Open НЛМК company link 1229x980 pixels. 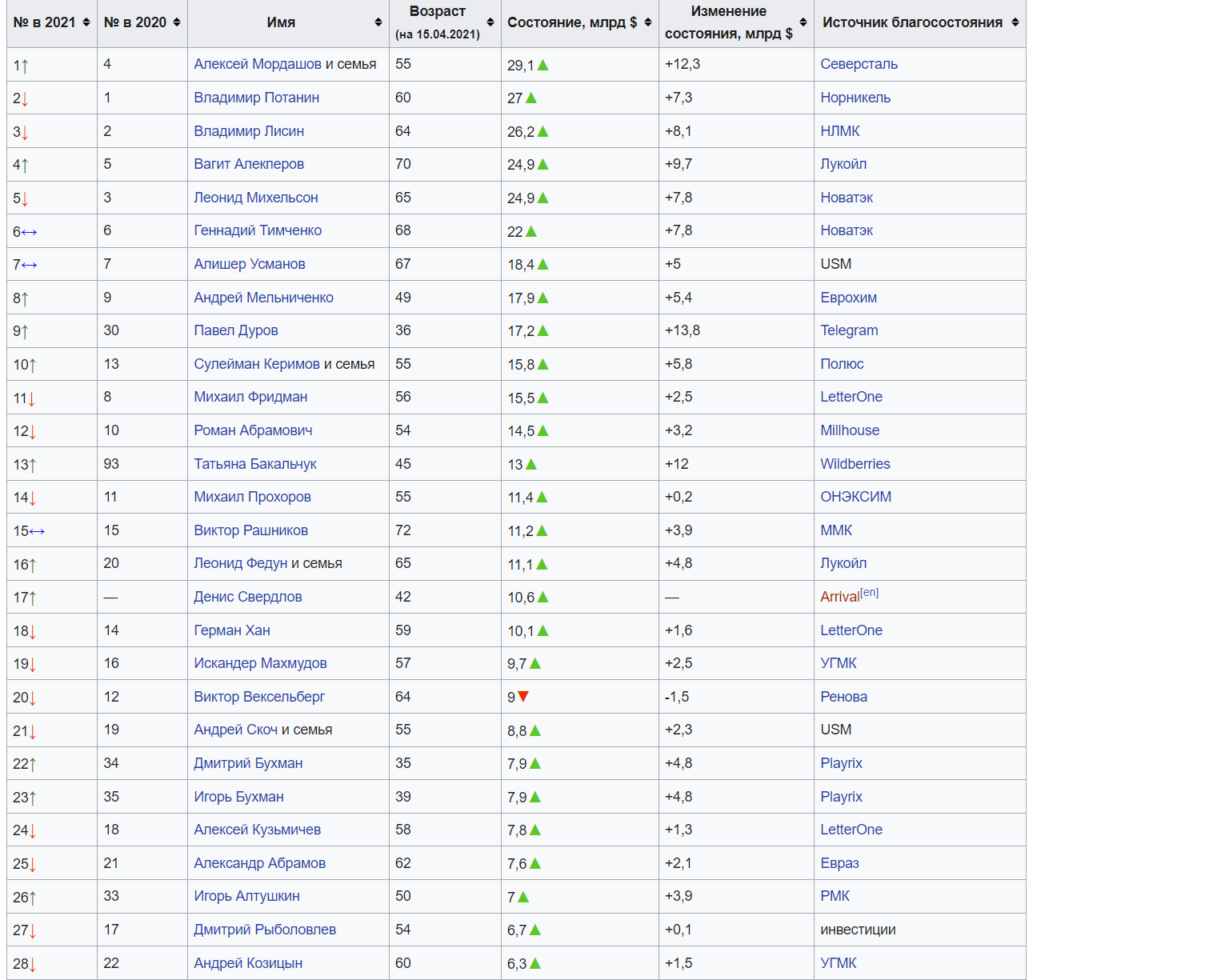click(840, 131)
